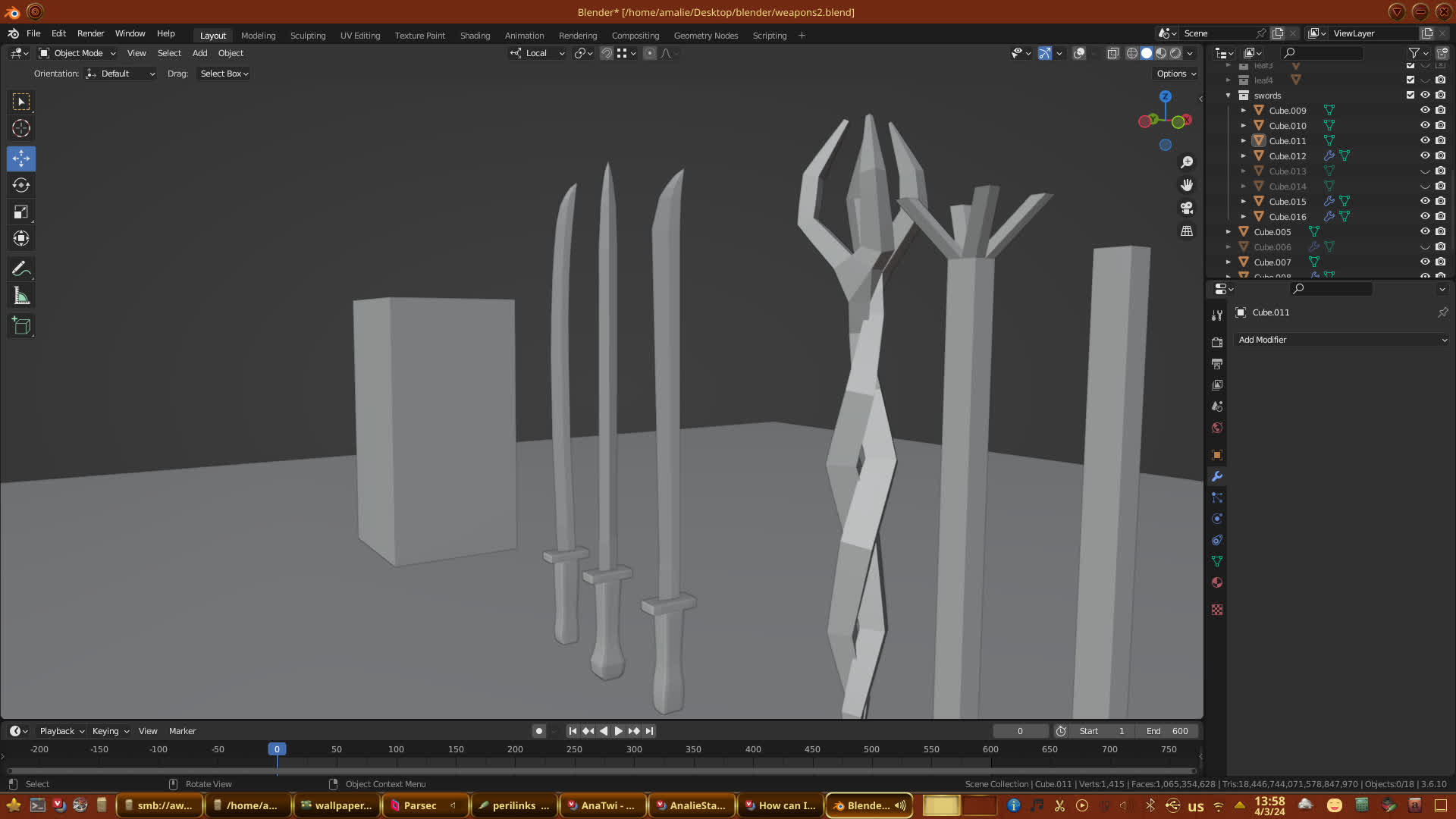Switch to orthographic grid view icon
This screenshot has height=819, width=1456.
[x=1187, y=231]
